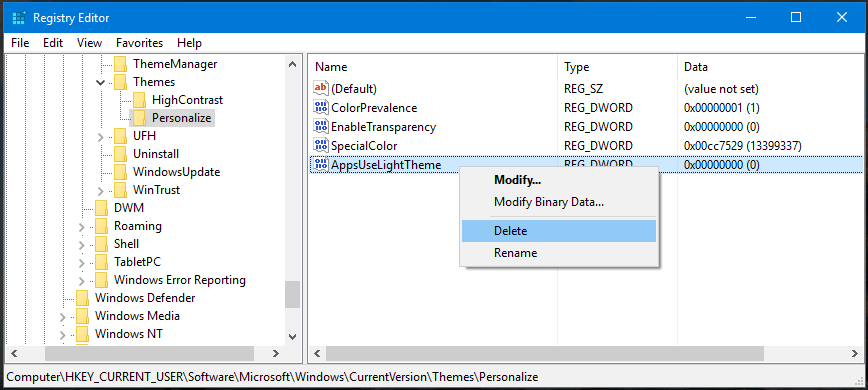The width and height of the screenshot is (868, 390).
Task: Click the HighContrast folder icon
Action: pos(139,100)
